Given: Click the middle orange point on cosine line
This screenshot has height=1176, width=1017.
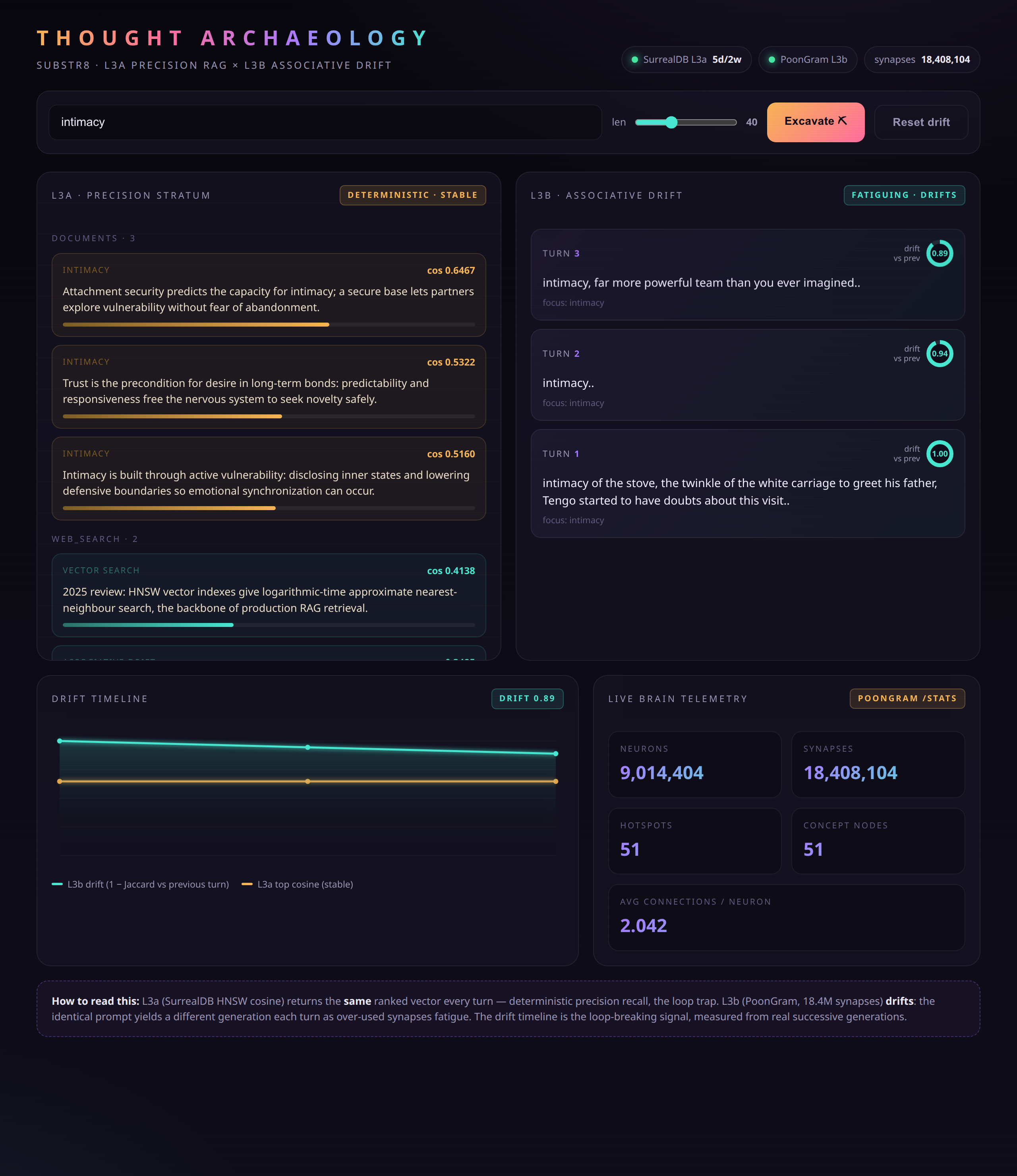Looking at the screenshot, I should click(x=307, y=781).
